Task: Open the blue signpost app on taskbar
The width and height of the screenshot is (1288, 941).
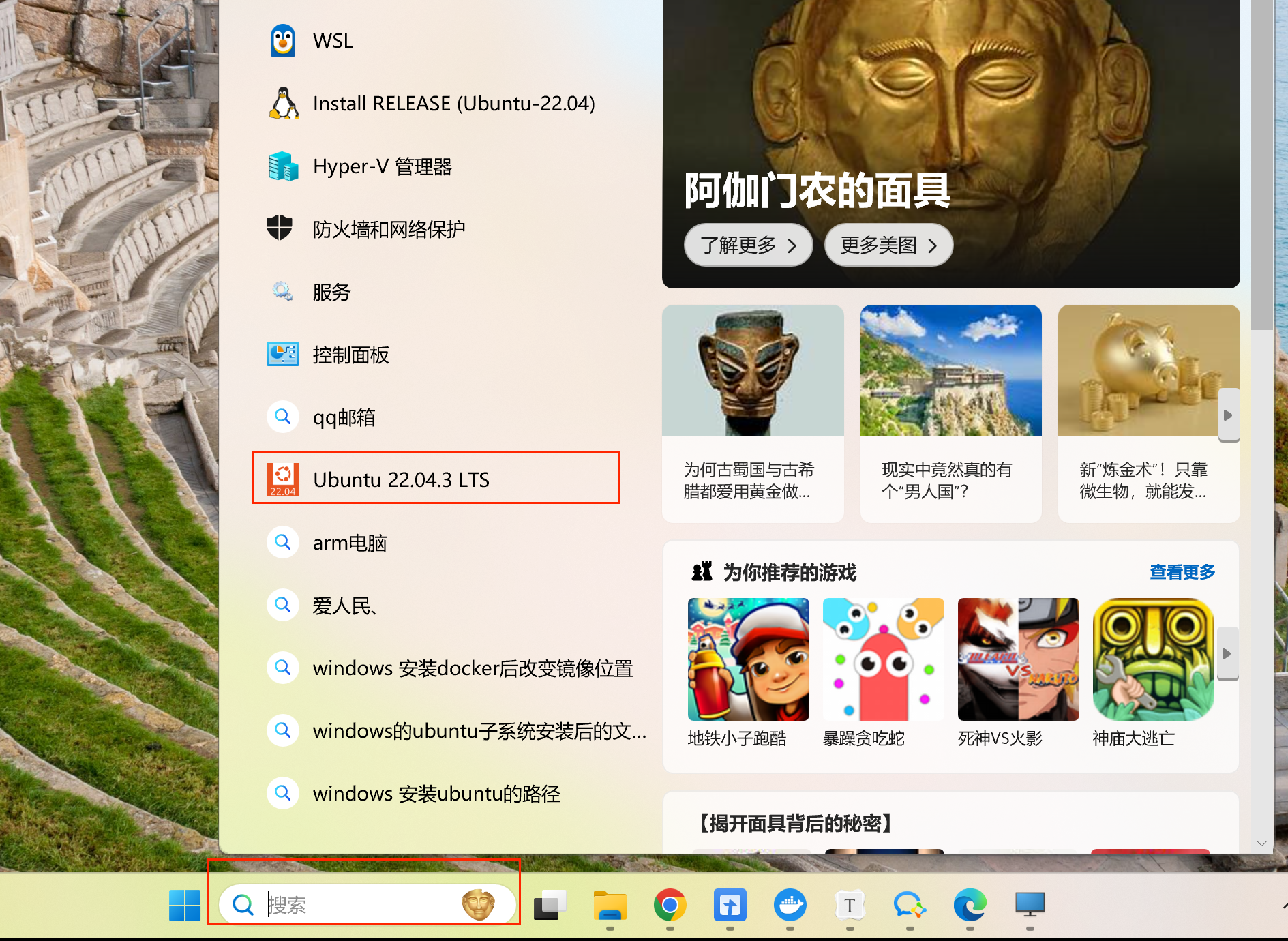Action: click(x=730, y=905)
